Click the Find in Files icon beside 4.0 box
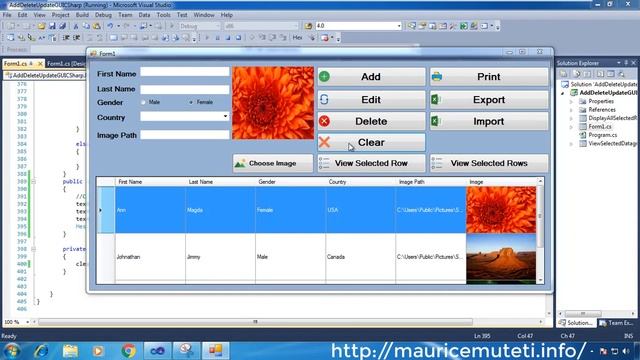This screenshot has width=640, height=360. point(308,26)
